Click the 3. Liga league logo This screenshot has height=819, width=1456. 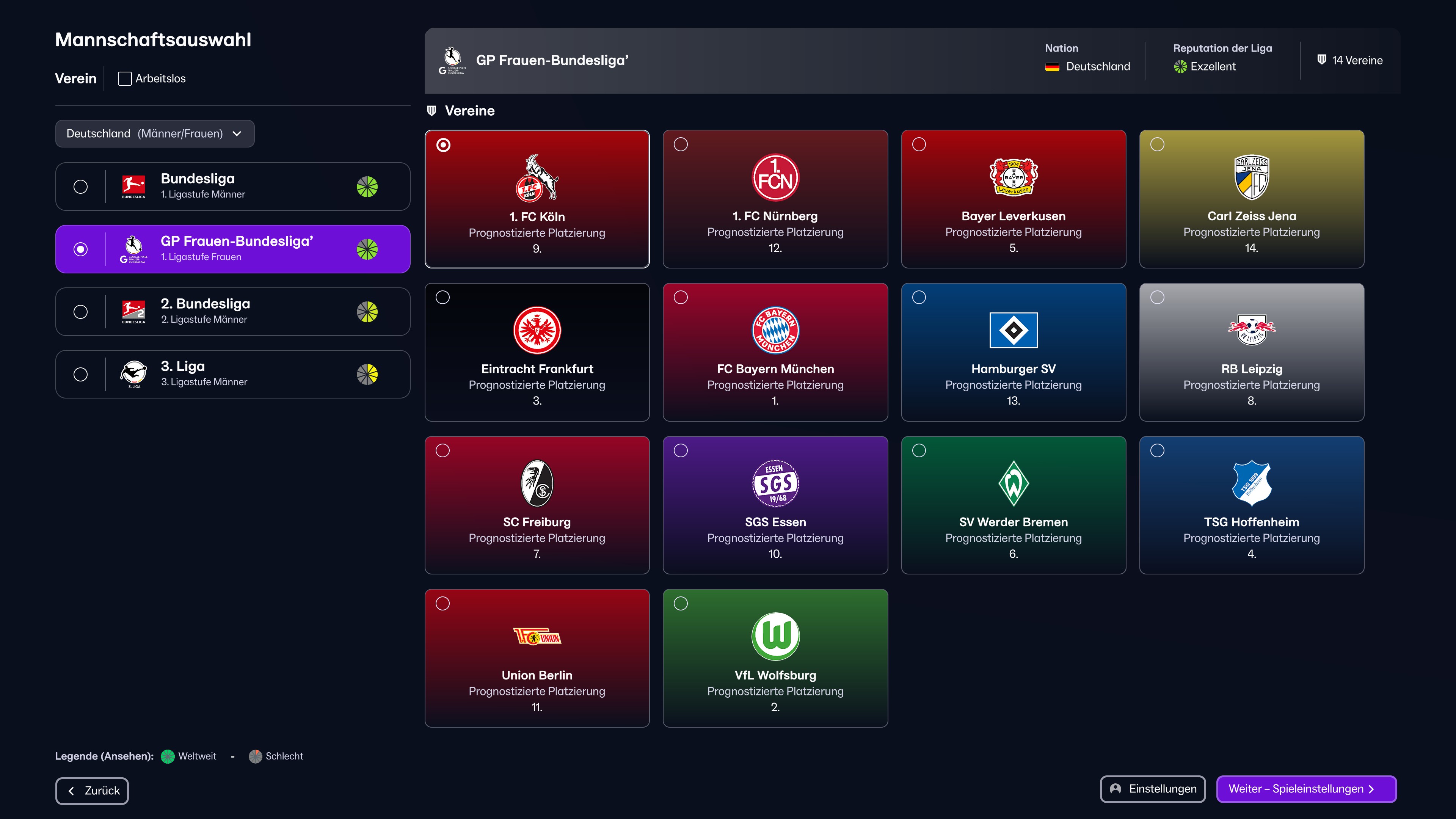(x=133, y=374)
